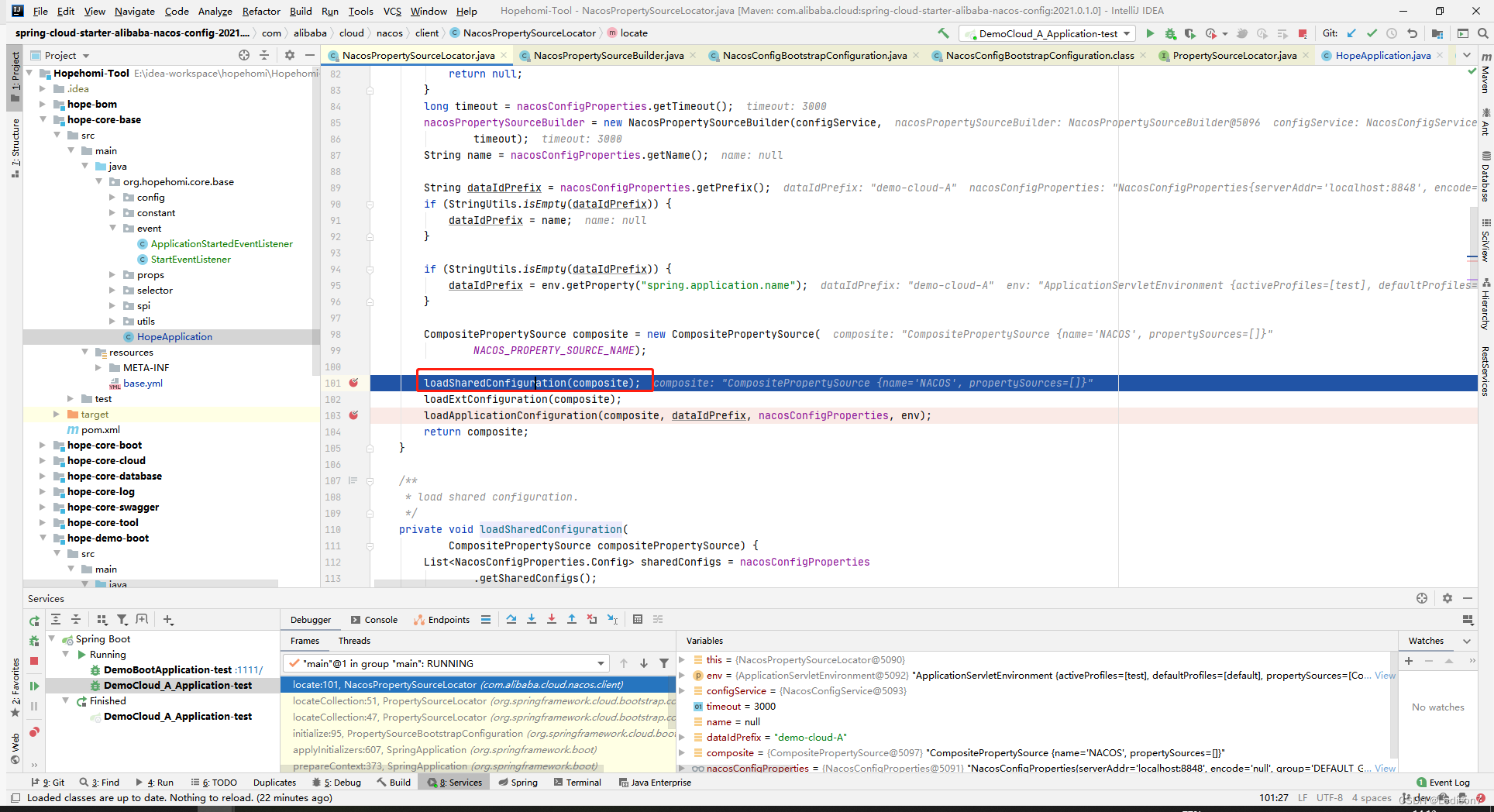Click View link for nacosConfigProperties variable
The width and height of the screenshot is (1494, 812).
(1385, 769)
